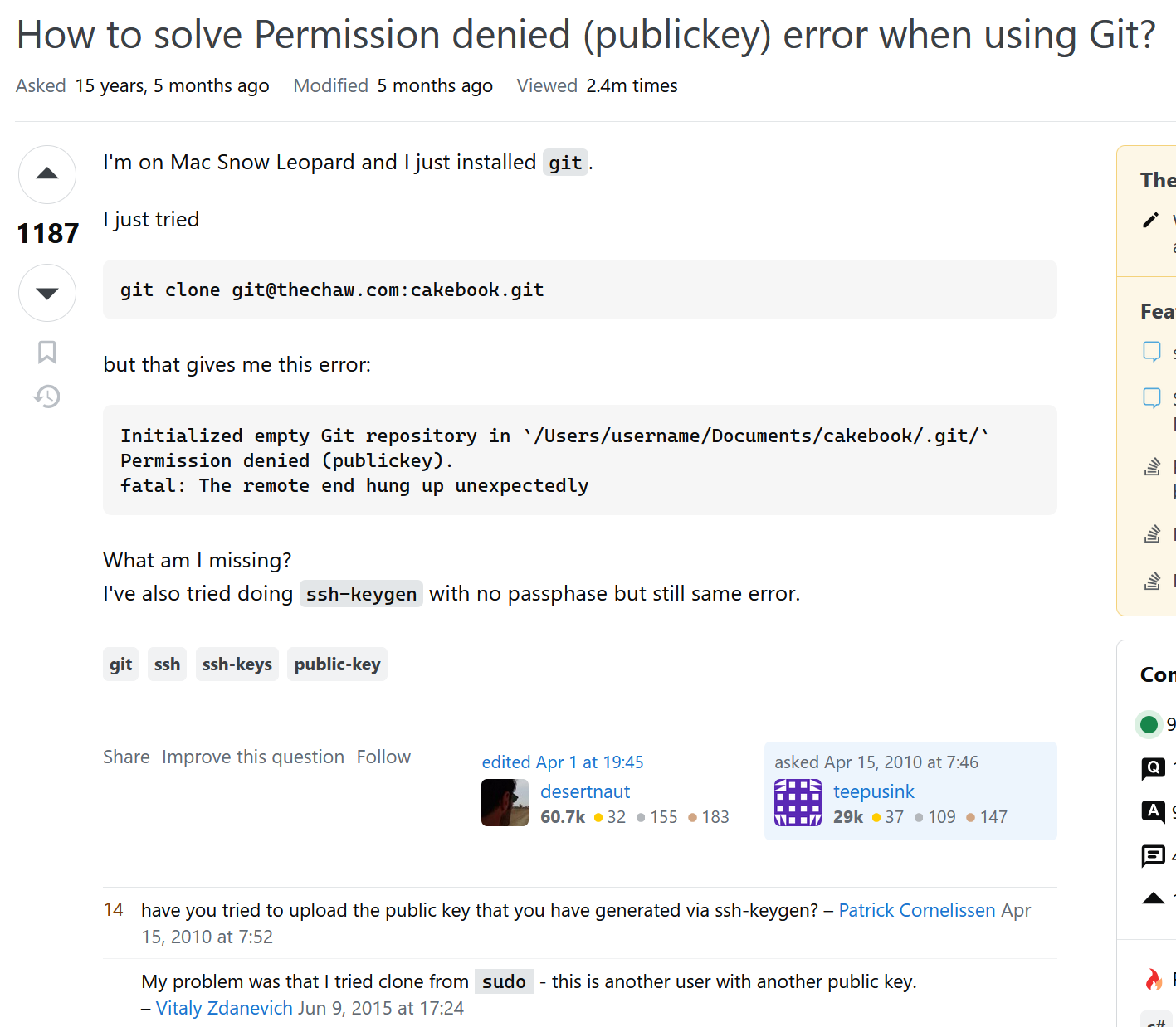Bookmark this question
Viewport: 1176px width, 1027px height.
click(47, 352)
